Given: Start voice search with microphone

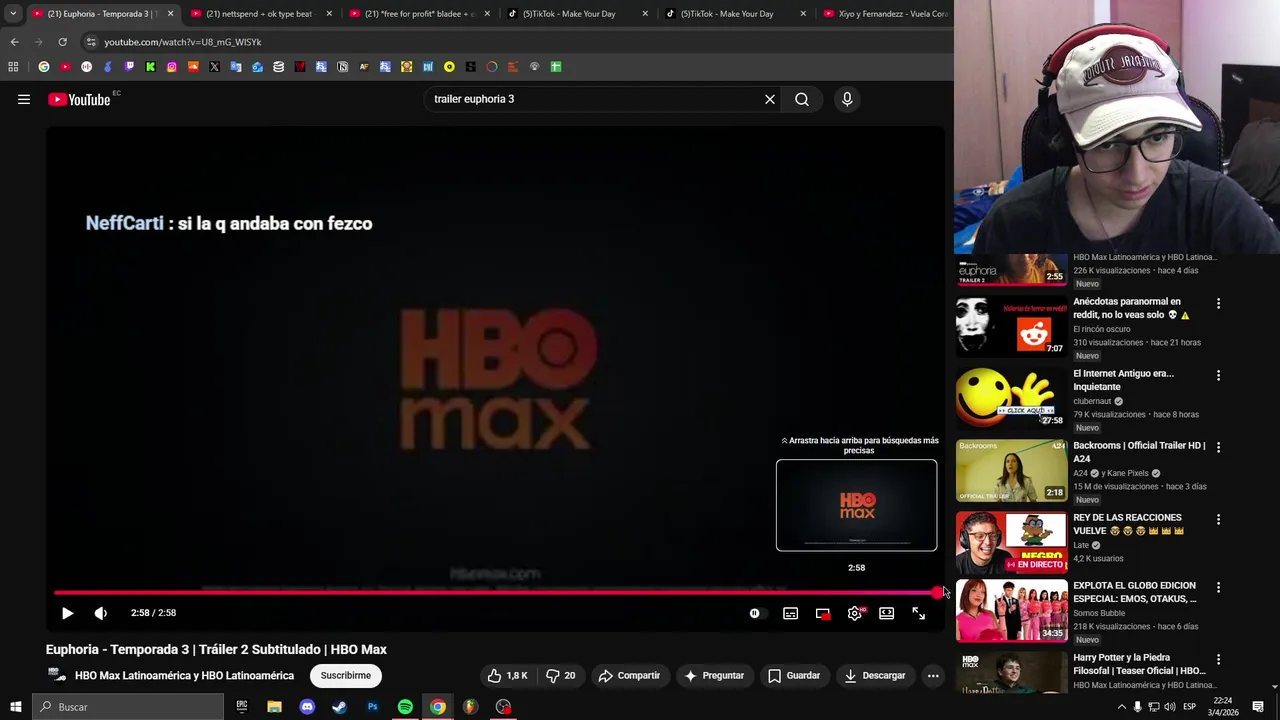Looking at the screenshot, I should (847, 99).
